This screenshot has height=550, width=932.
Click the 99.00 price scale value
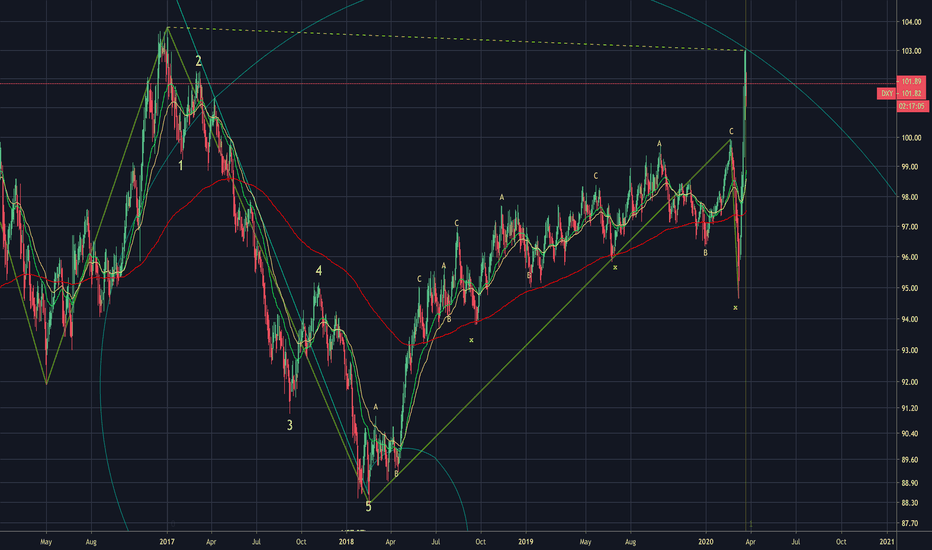pos(910,167)
